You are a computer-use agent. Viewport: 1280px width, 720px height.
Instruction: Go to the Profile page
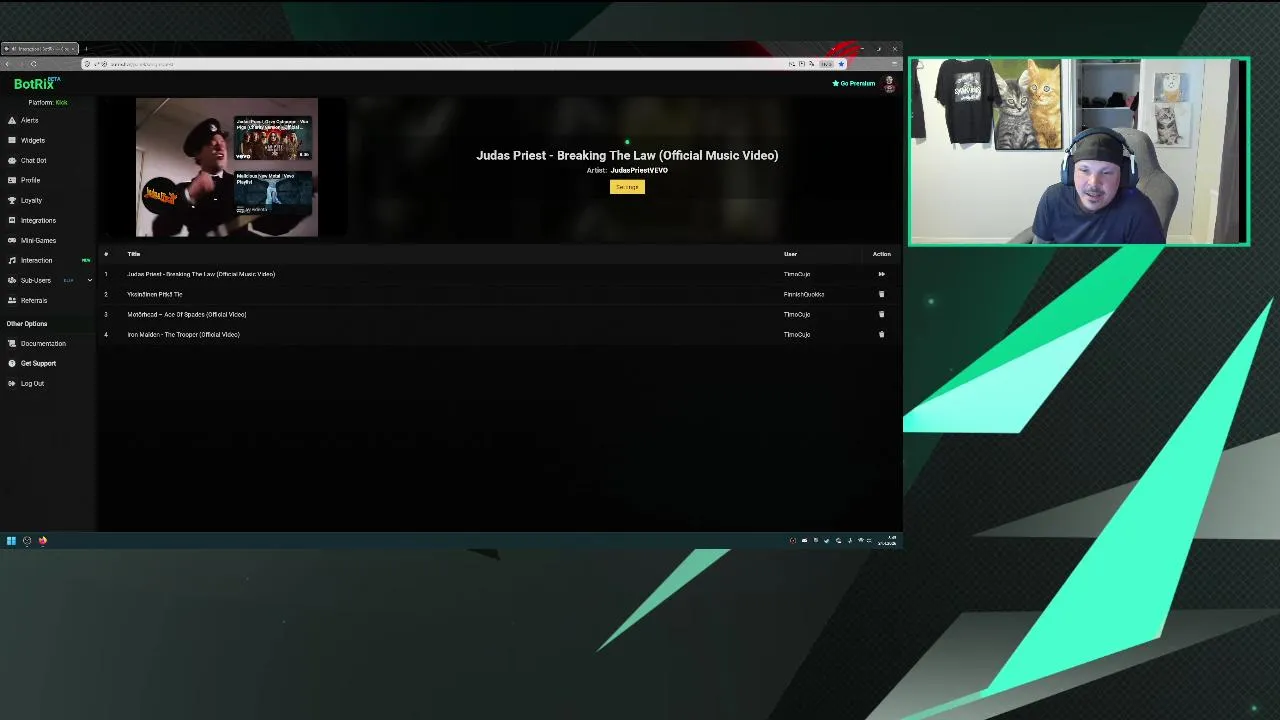(30, 180)
